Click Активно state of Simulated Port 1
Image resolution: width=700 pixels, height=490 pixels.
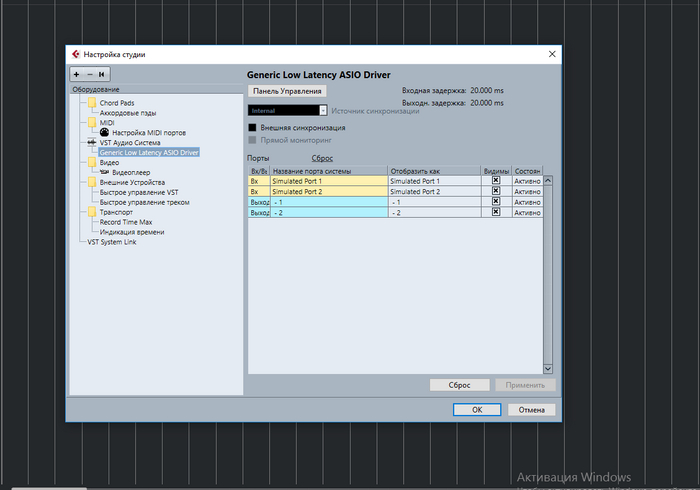click(527, 181)
